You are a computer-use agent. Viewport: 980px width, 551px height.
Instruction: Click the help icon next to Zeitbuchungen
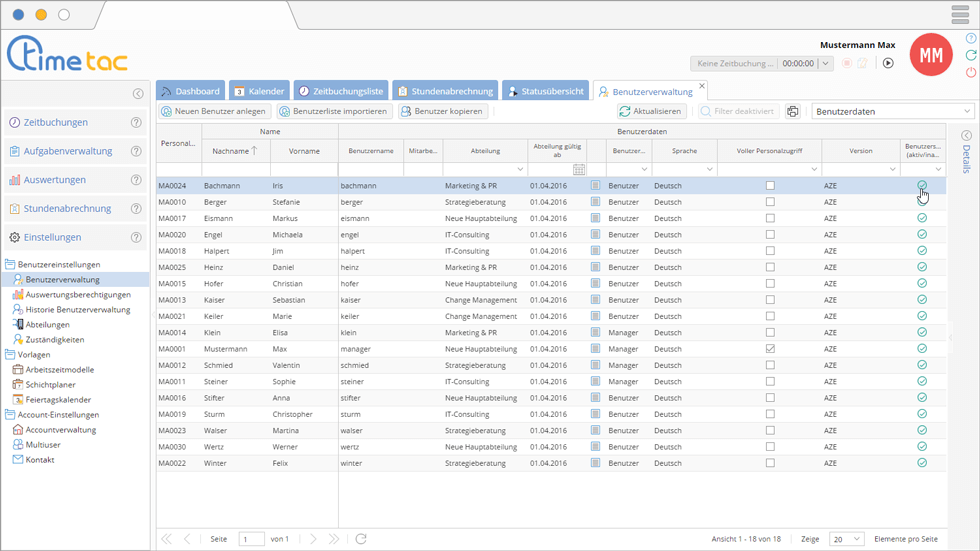coord(136,123)
